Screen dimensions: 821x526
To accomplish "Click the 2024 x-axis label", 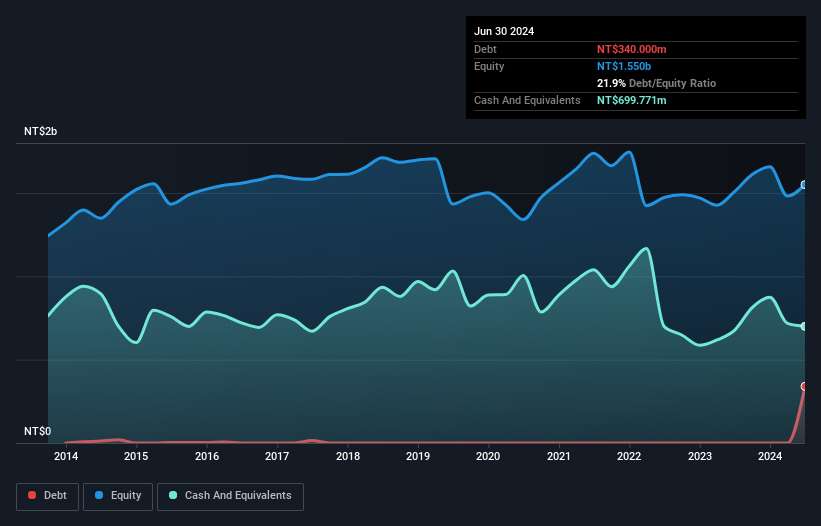I will pyautogui.click(x=770, y=456).
